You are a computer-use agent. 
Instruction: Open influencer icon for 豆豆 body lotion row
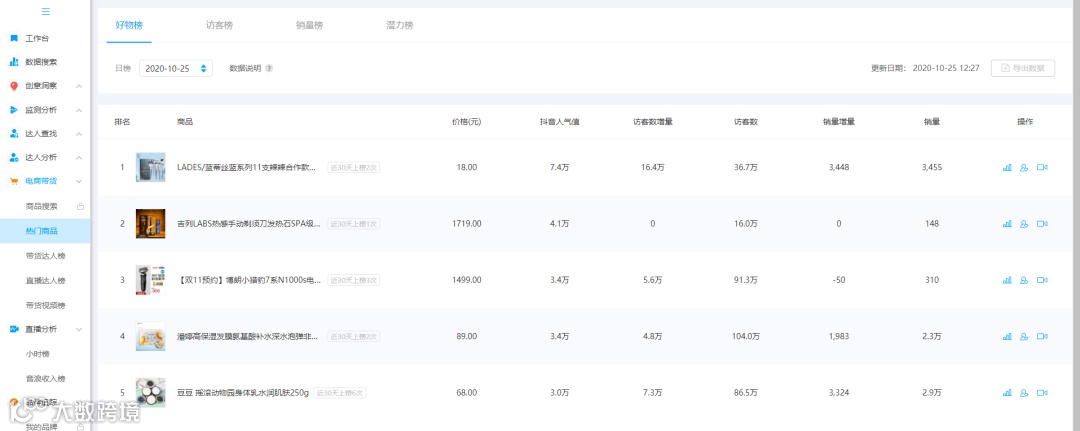pyautogui.click(x=1024, y=393)
